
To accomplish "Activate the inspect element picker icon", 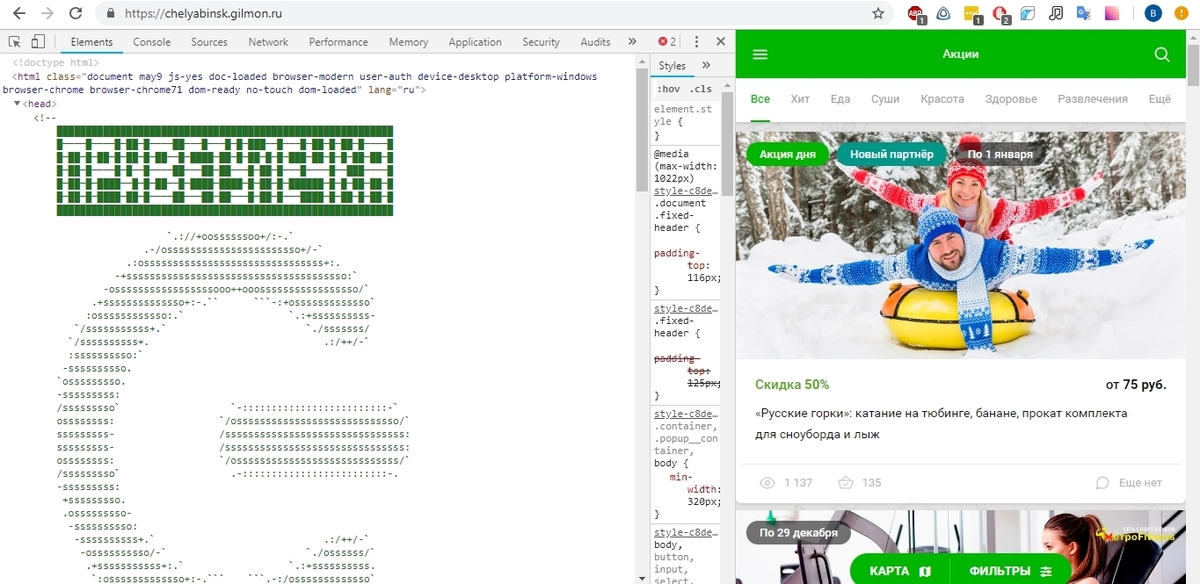I will pos(15,42).
